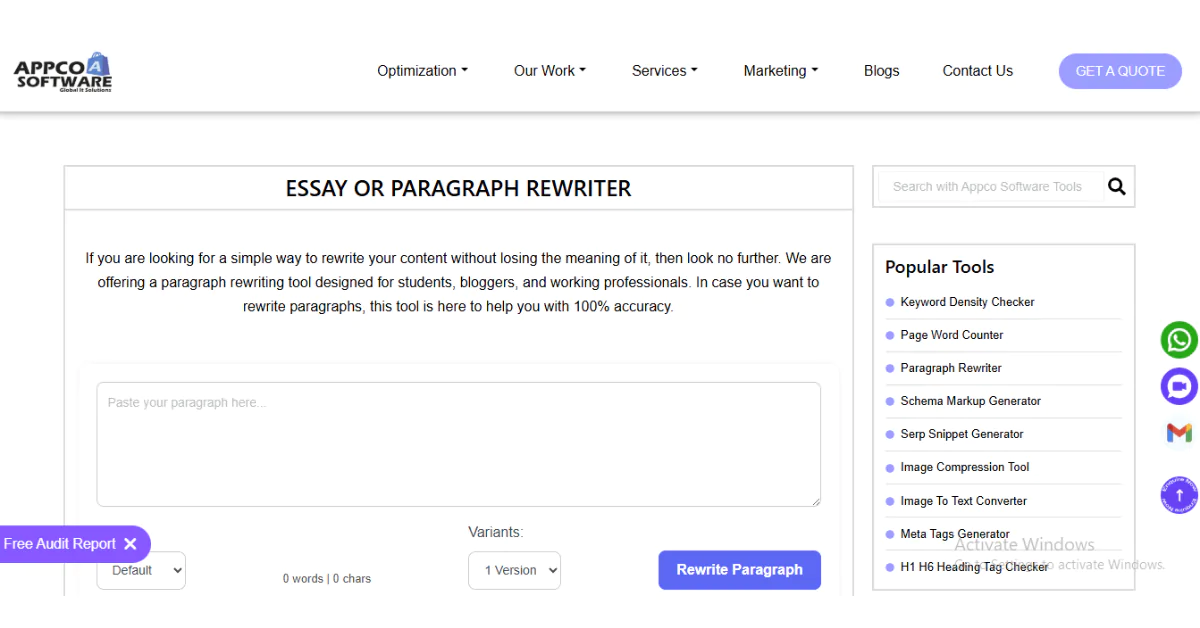The width and height of the screenshot is (1200, 628).
Task: Open the Variants version selector
Action: tap(514, 570)
